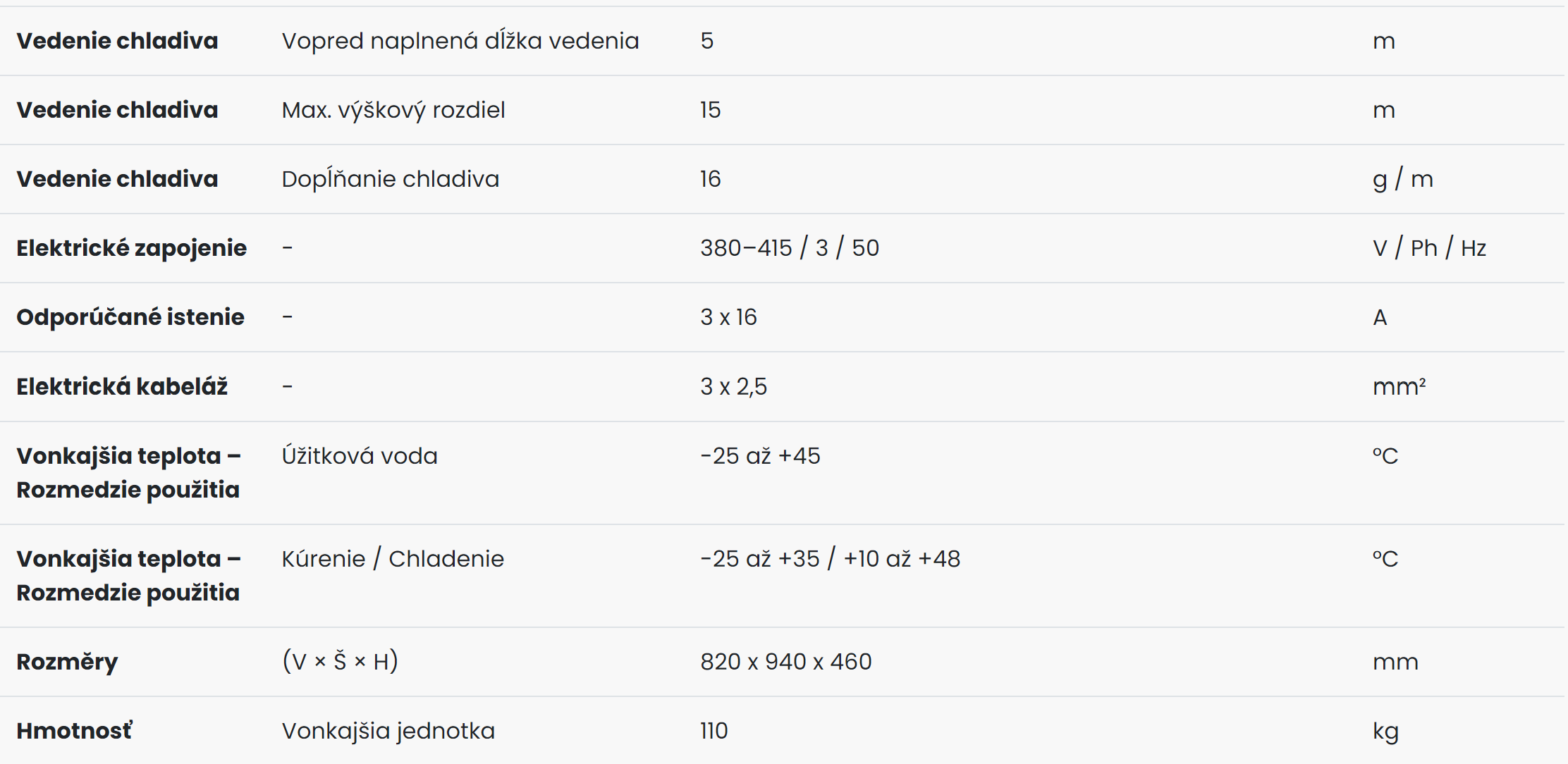
Task: Select the '380–415 / 3 / 50' value
Action: pyautogui.click(x=790, y=248)
